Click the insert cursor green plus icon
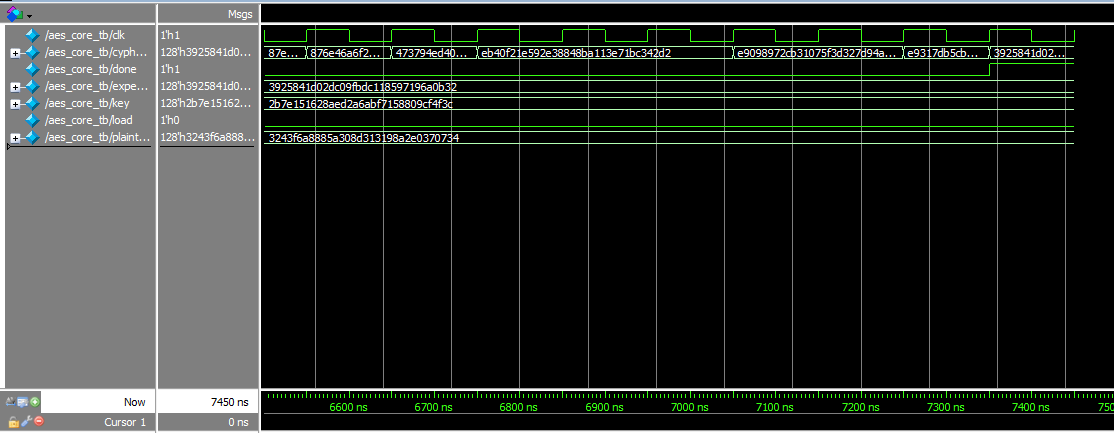 pos(35,402)
